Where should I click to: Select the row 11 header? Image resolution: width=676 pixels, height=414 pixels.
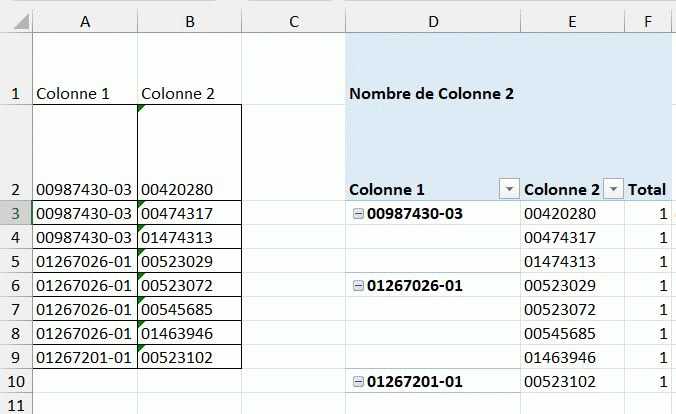(16, 404)
